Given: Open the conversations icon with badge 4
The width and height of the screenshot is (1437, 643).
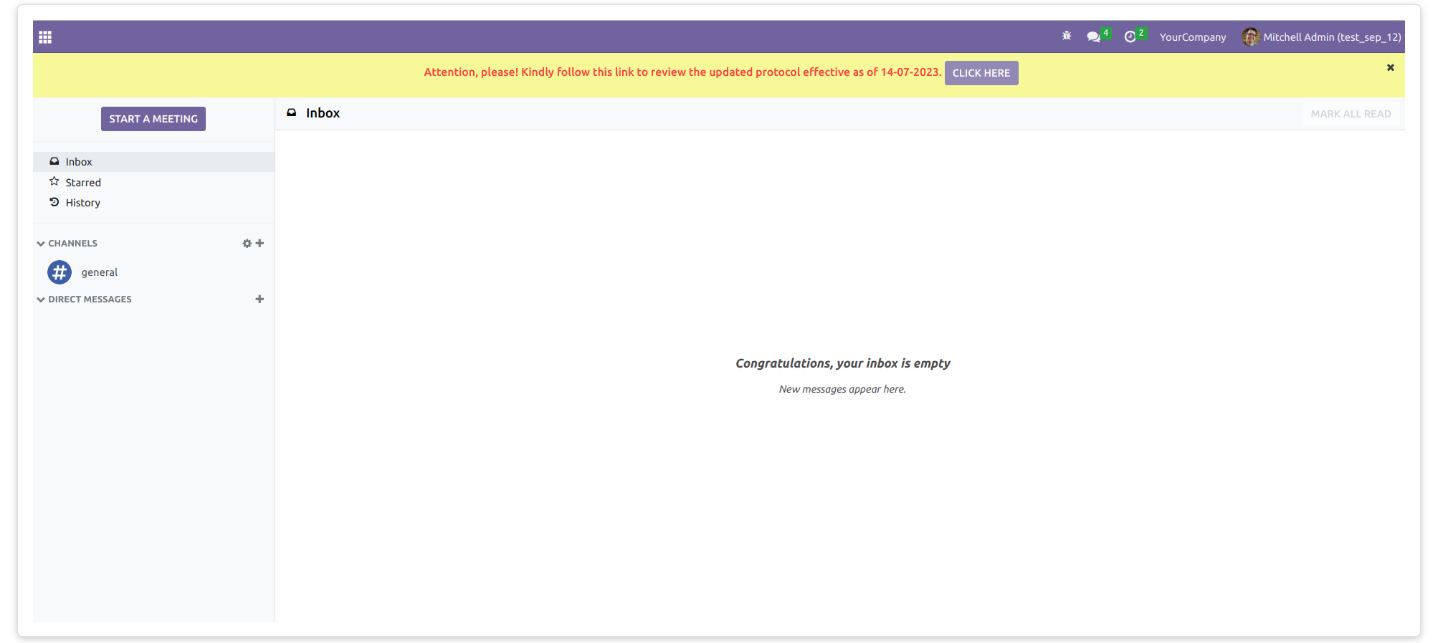Looking at the screenshot, I should [x=1098, y=36].
